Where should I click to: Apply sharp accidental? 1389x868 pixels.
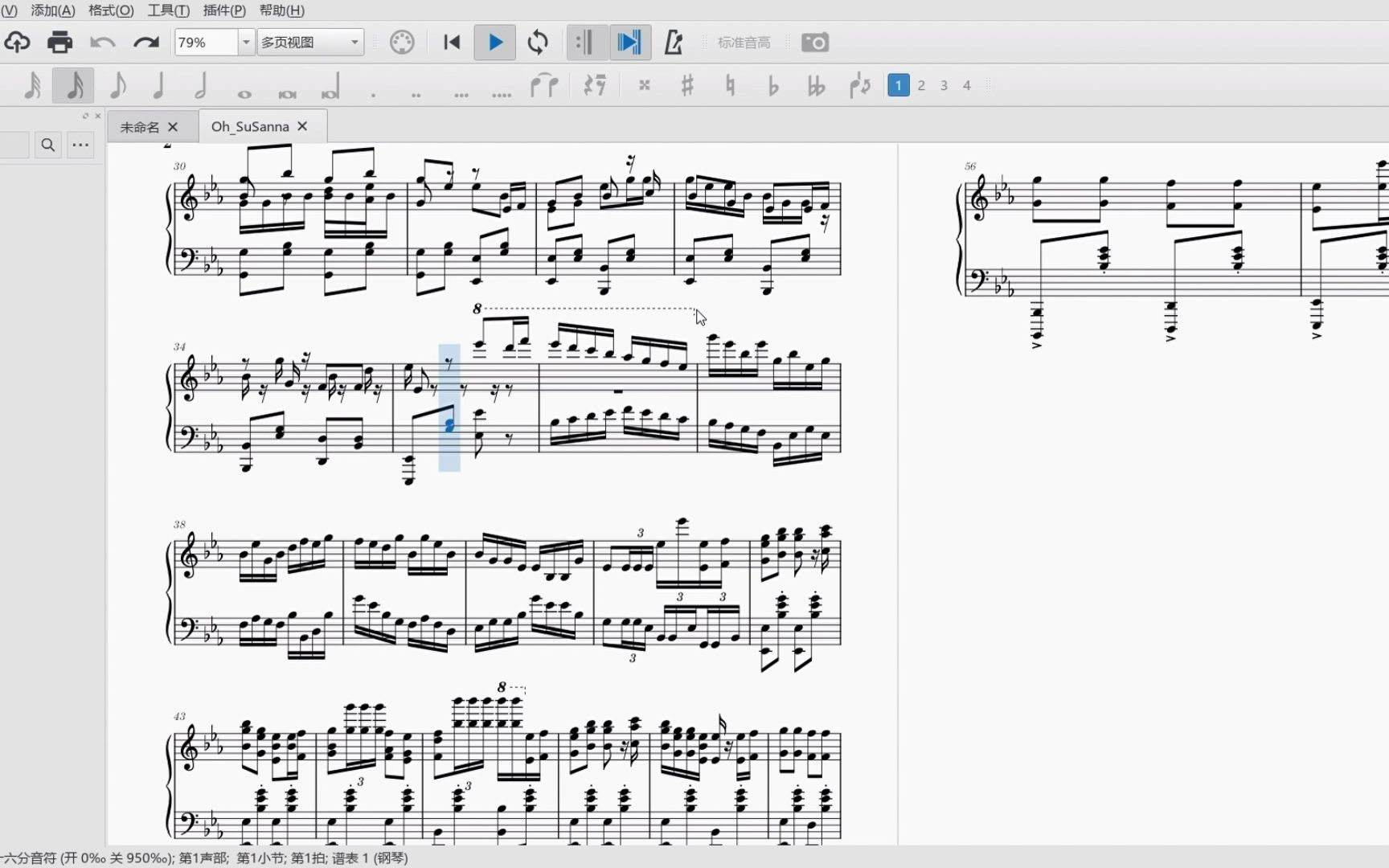click(x=687, y=85)
